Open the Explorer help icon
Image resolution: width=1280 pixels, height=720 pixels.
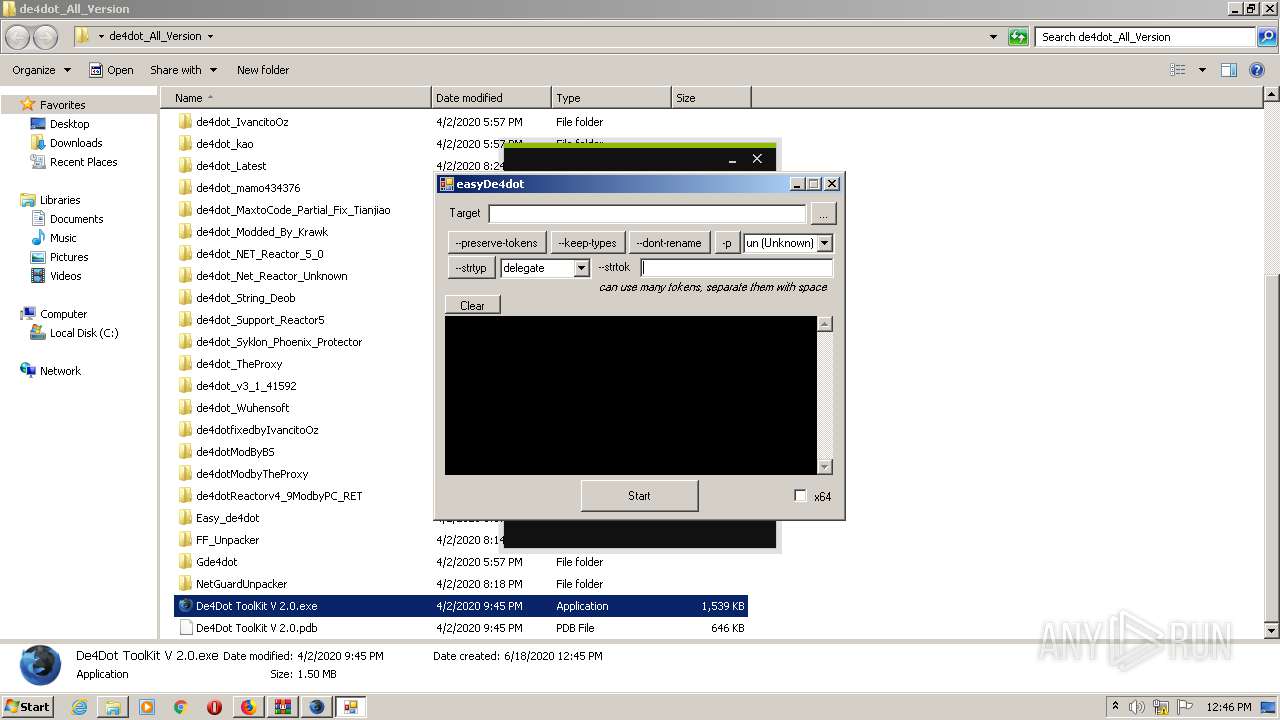click(x=1259, y=70)
